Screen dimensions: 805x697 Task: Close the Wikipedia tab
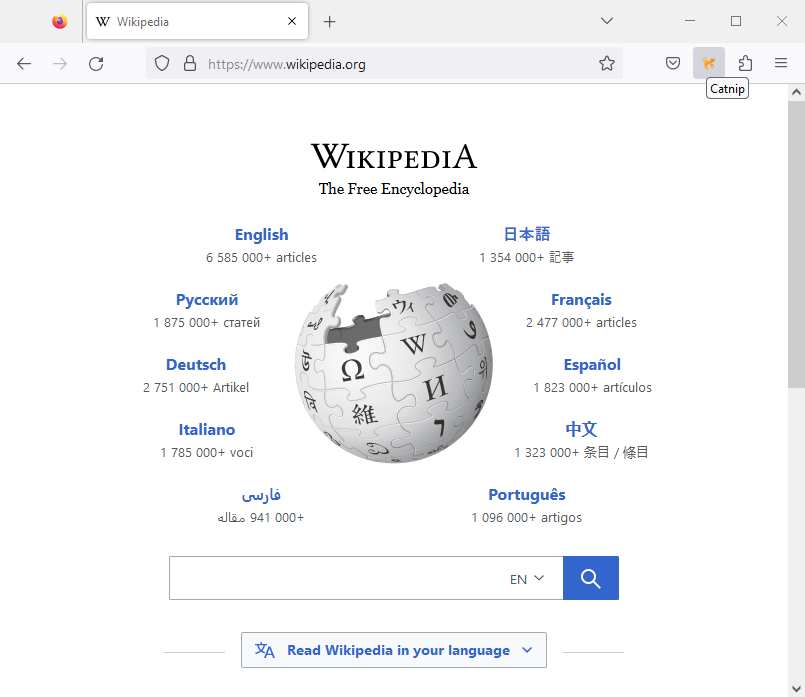click(292, 21)
